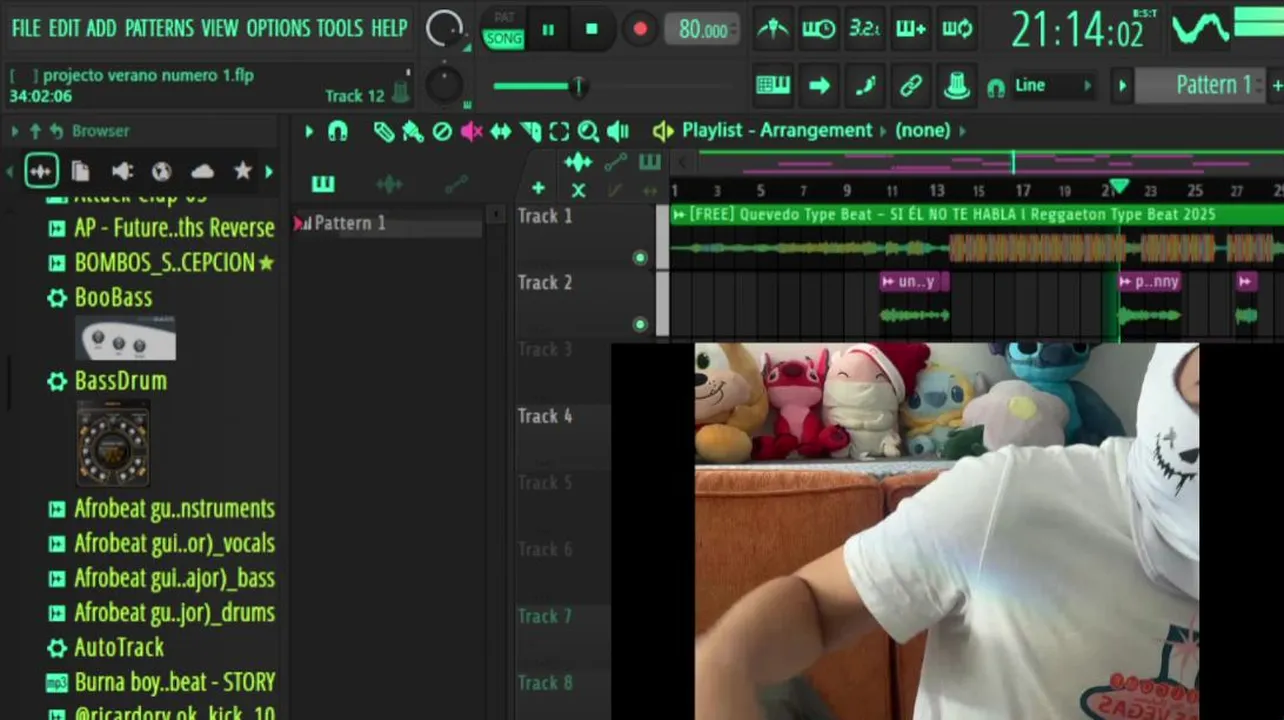Open playlist menu arrow
Screen dimensions: 1284x720
tap(309, 131)
